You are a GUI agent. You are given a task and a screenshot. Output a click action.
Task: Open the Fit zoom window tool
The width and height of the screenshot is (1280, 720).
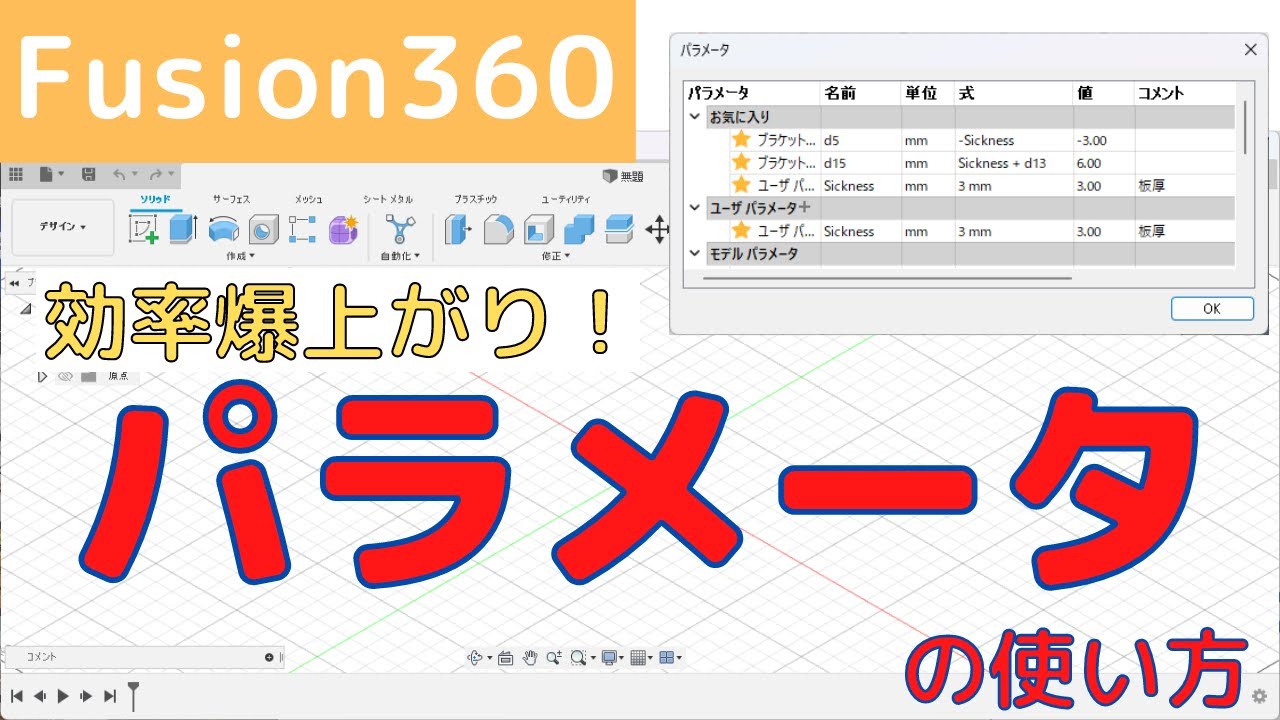coord(578,657)
